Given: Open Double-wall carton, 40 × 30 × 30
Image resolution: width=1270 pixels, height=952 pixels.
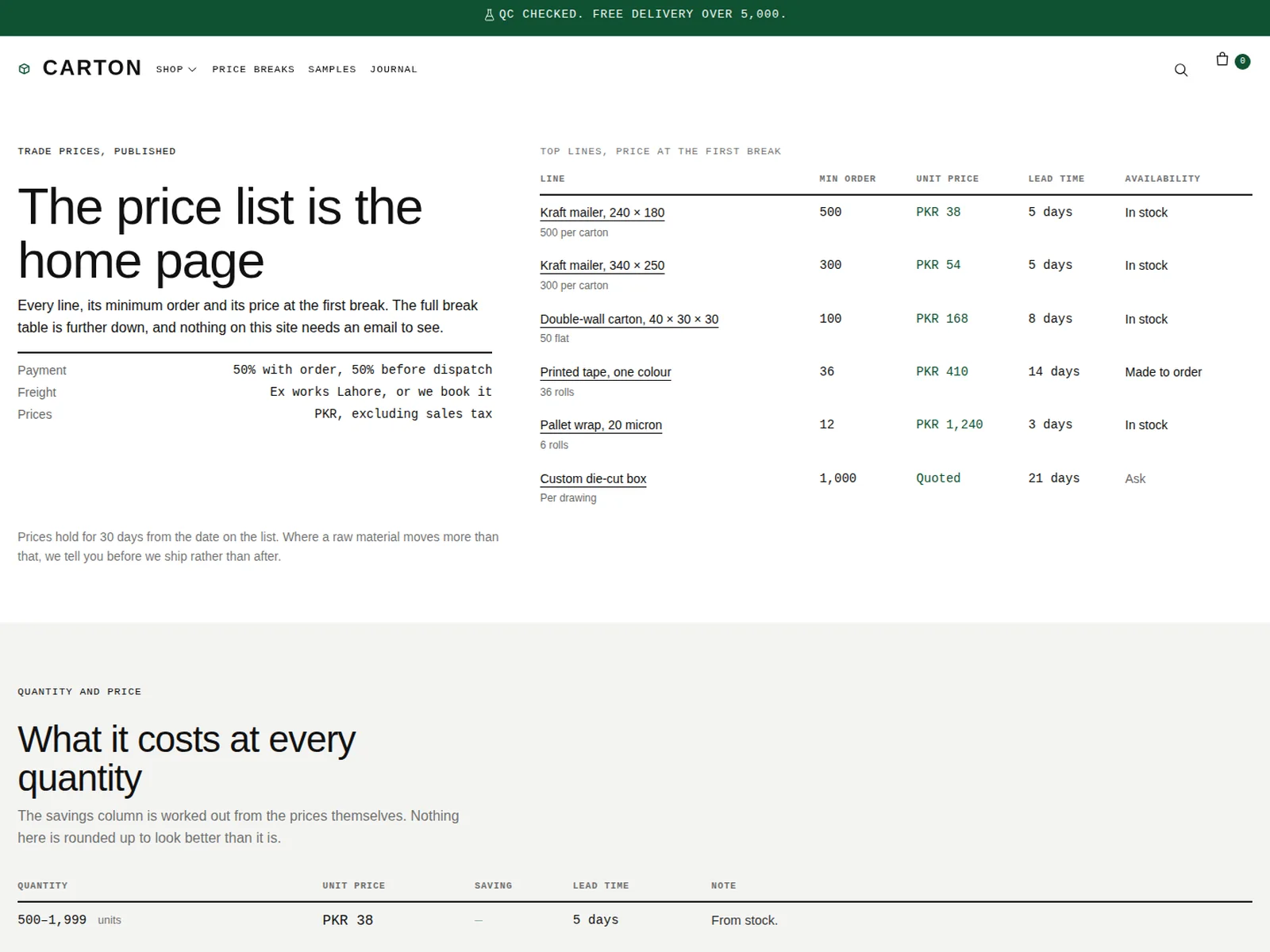Looking at the screenshot, I should [x=629, y=319].
